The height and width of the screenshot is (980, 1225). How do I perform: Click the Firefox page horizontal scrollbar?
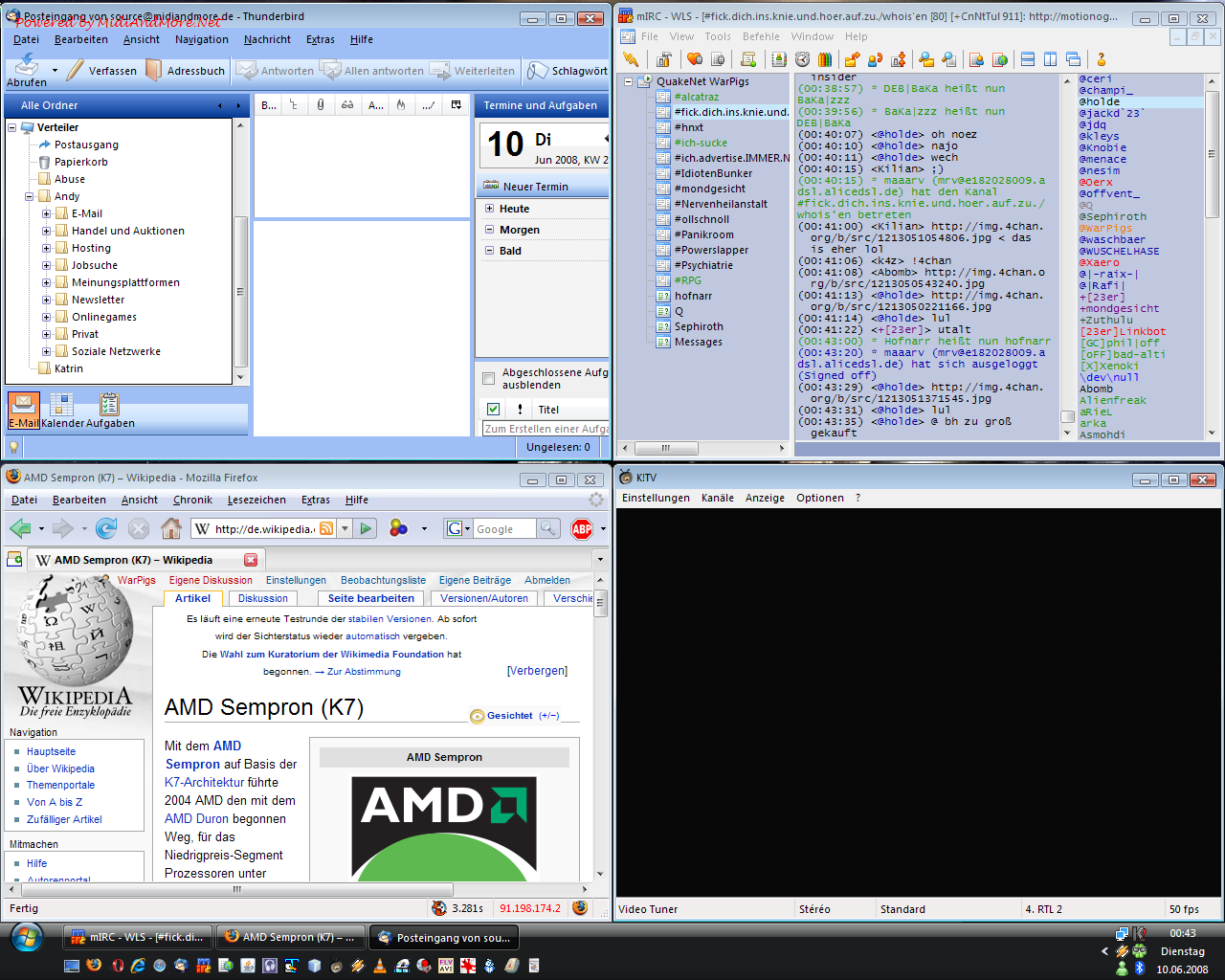[287, 889]
